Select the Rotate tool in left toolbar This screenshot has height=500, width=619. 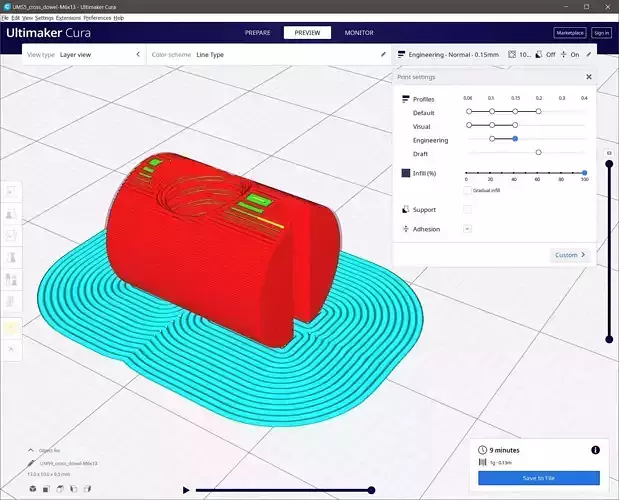11,236
